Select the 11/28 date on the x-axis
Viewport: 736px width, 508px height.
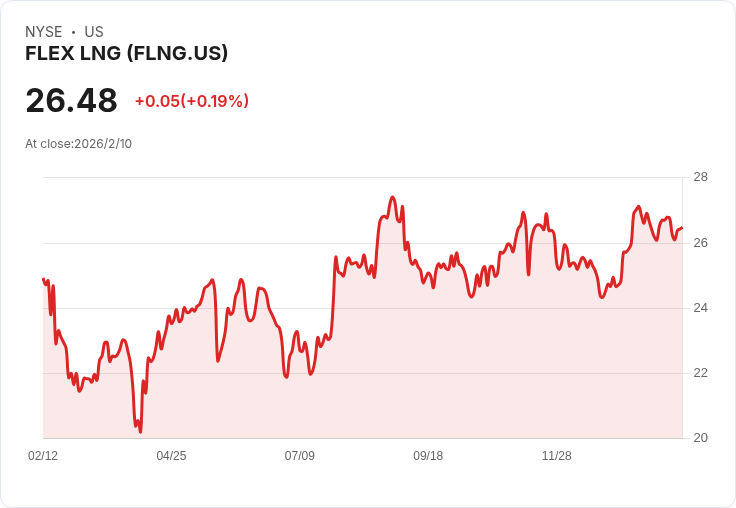[557, 455]
